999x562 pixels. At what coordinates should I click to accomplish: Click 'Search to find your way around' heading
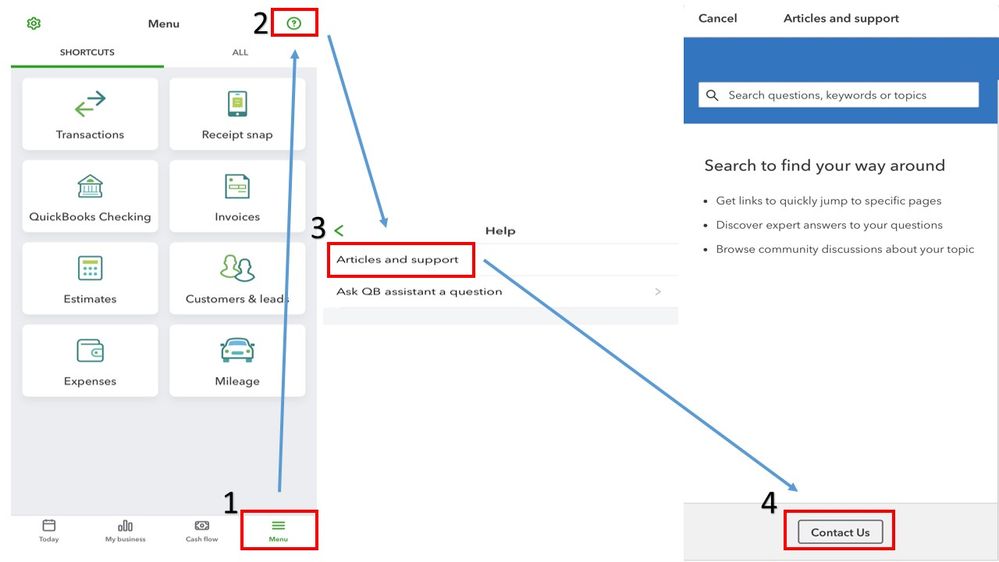824,166
